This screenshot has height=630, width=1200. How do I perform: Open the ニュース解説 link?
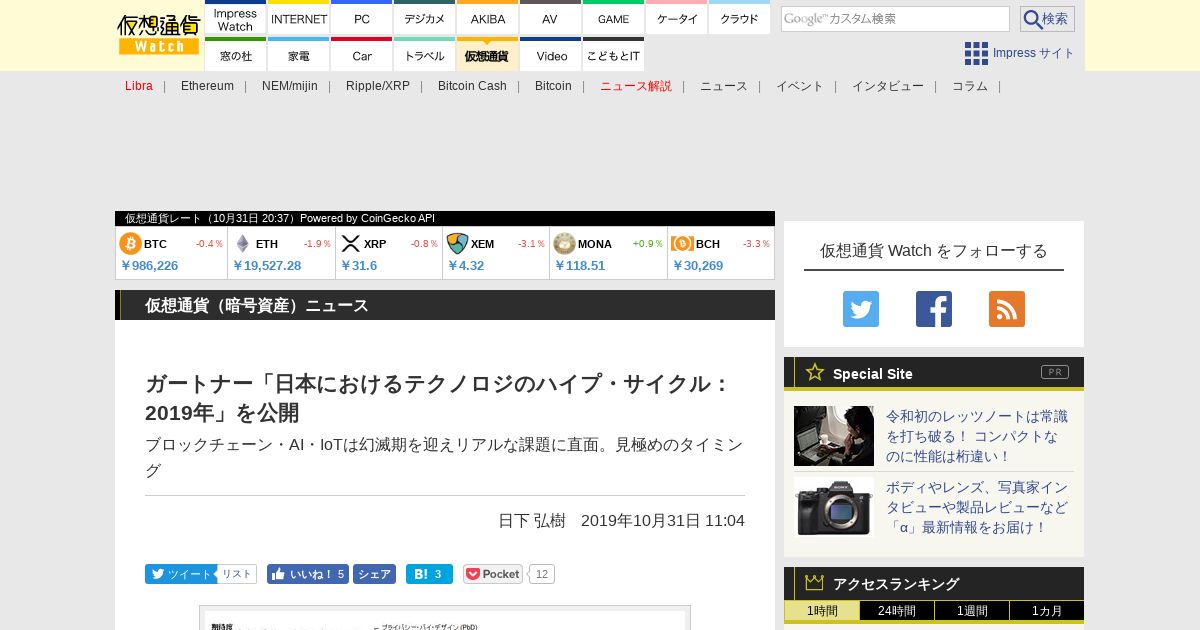click(x=636, y=86)
